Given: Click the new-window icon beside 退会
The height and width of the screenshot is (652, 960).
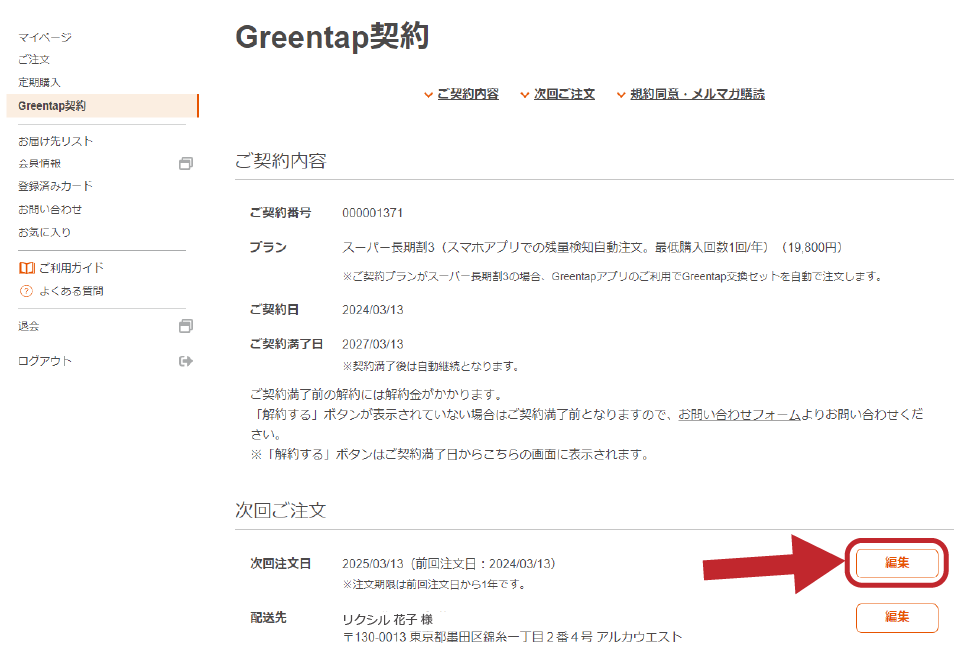Looking at the screenshot, I should (186, 326).
